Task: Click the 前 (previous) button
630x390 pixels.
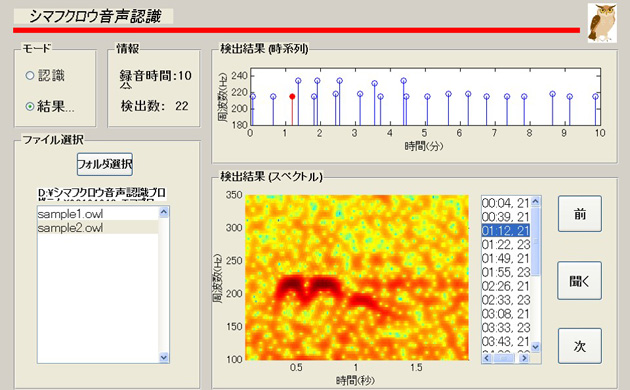Action: pos(580,214)
